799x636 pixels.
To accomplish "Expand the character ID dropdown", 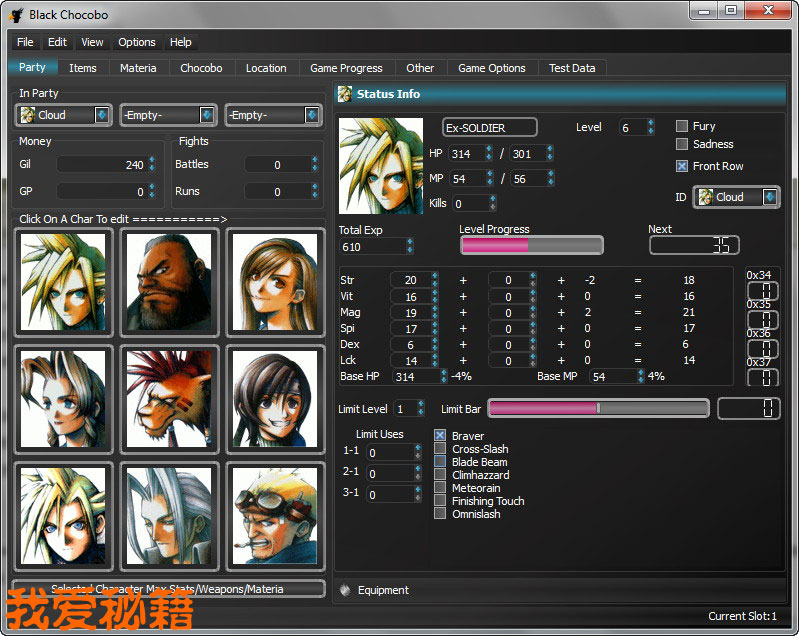I will pos(736,197).
